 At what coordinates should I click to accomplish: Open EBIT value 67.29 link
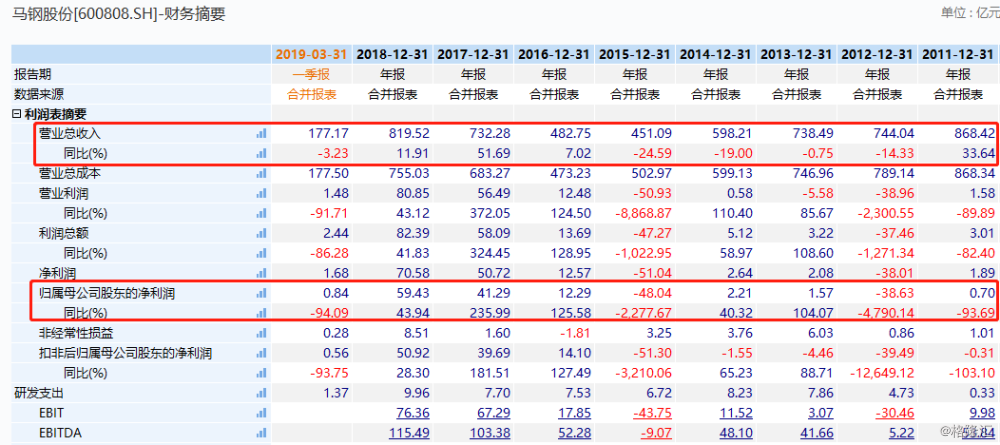click(x=494, y=413)
